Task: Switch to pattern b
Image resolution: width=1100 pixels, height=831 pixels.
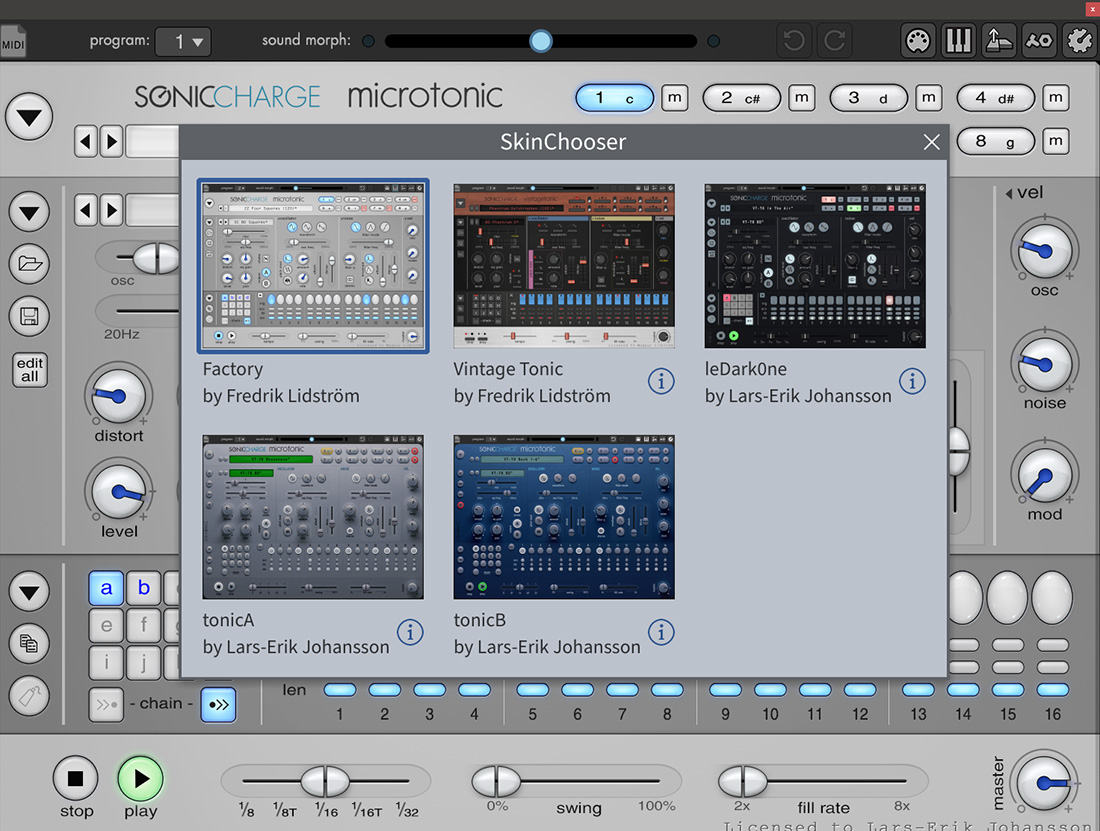Action: [144, 588]
